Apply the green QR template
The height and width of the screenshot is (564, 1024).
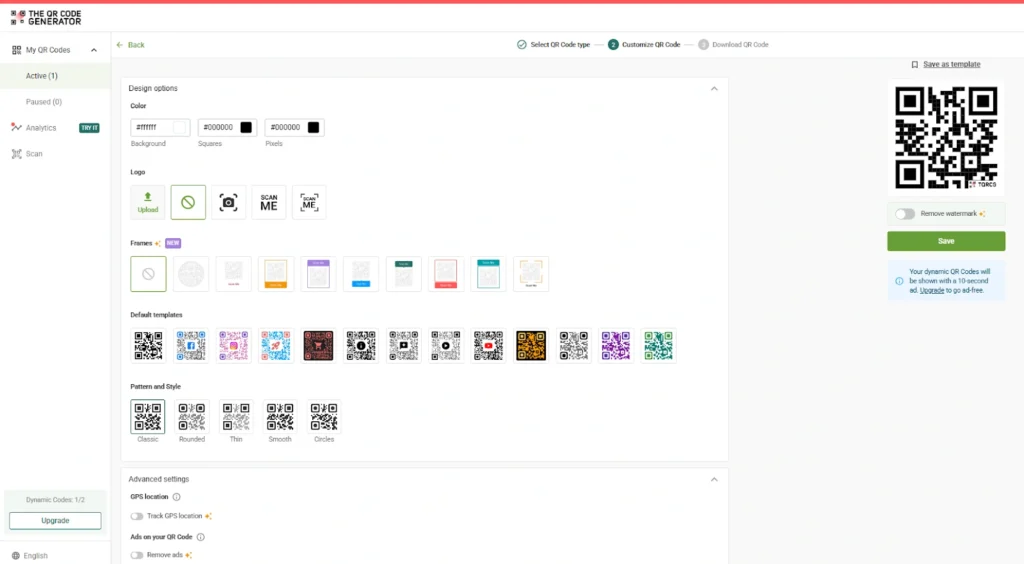(658, 345)
